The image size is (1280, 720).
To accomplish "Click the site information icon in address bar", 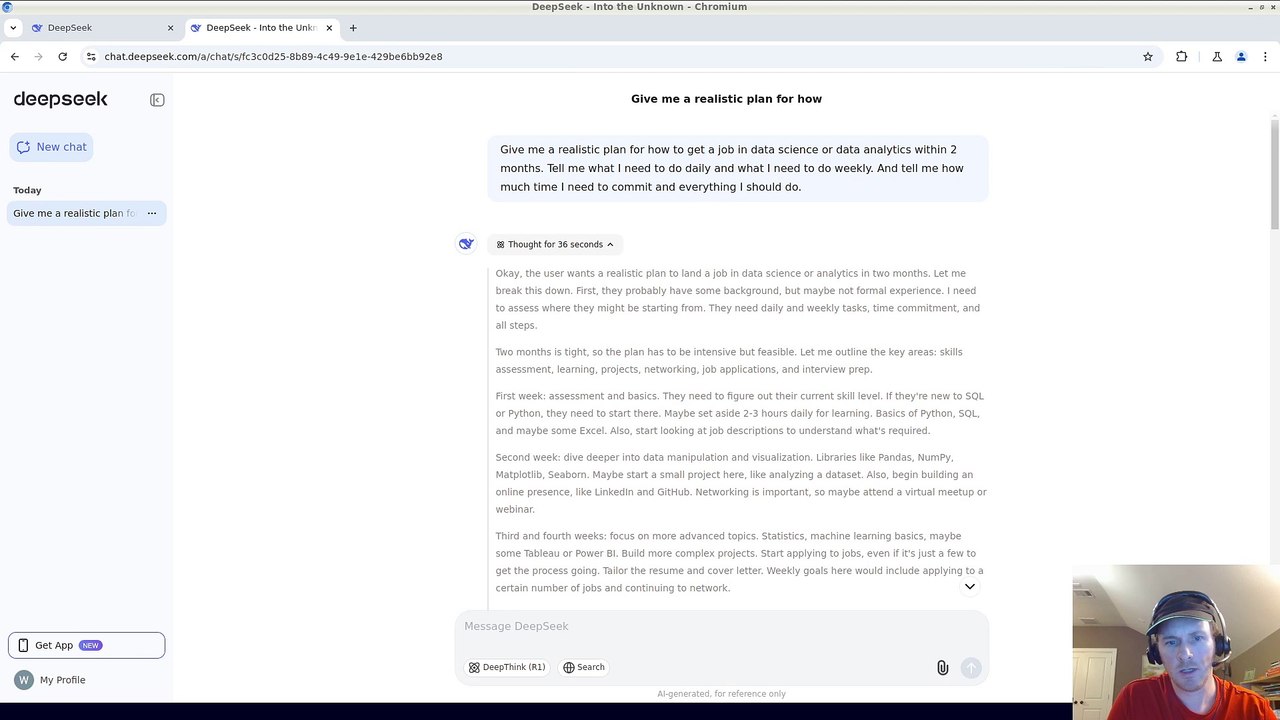I will tap(91, 57).
